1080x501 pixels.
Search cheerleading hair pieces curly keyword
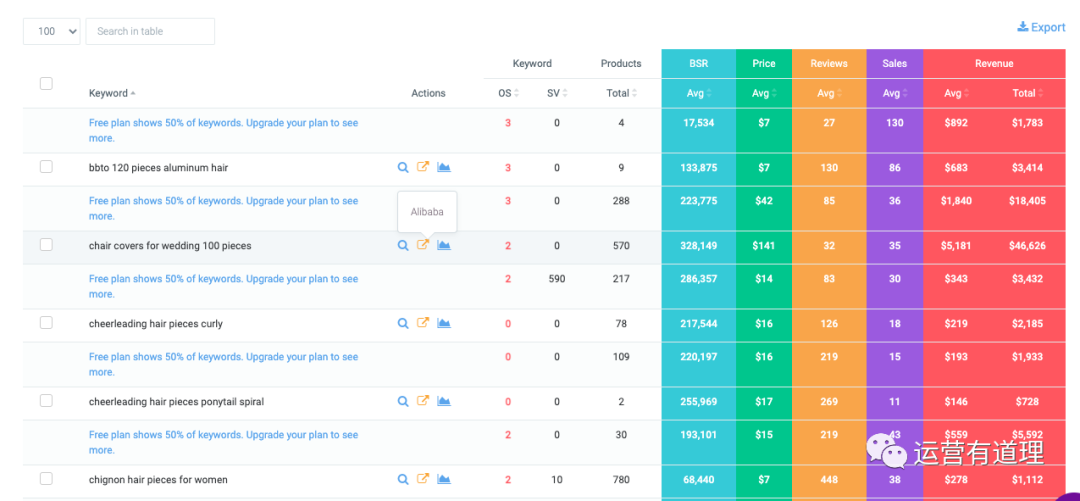pos(403,323)
